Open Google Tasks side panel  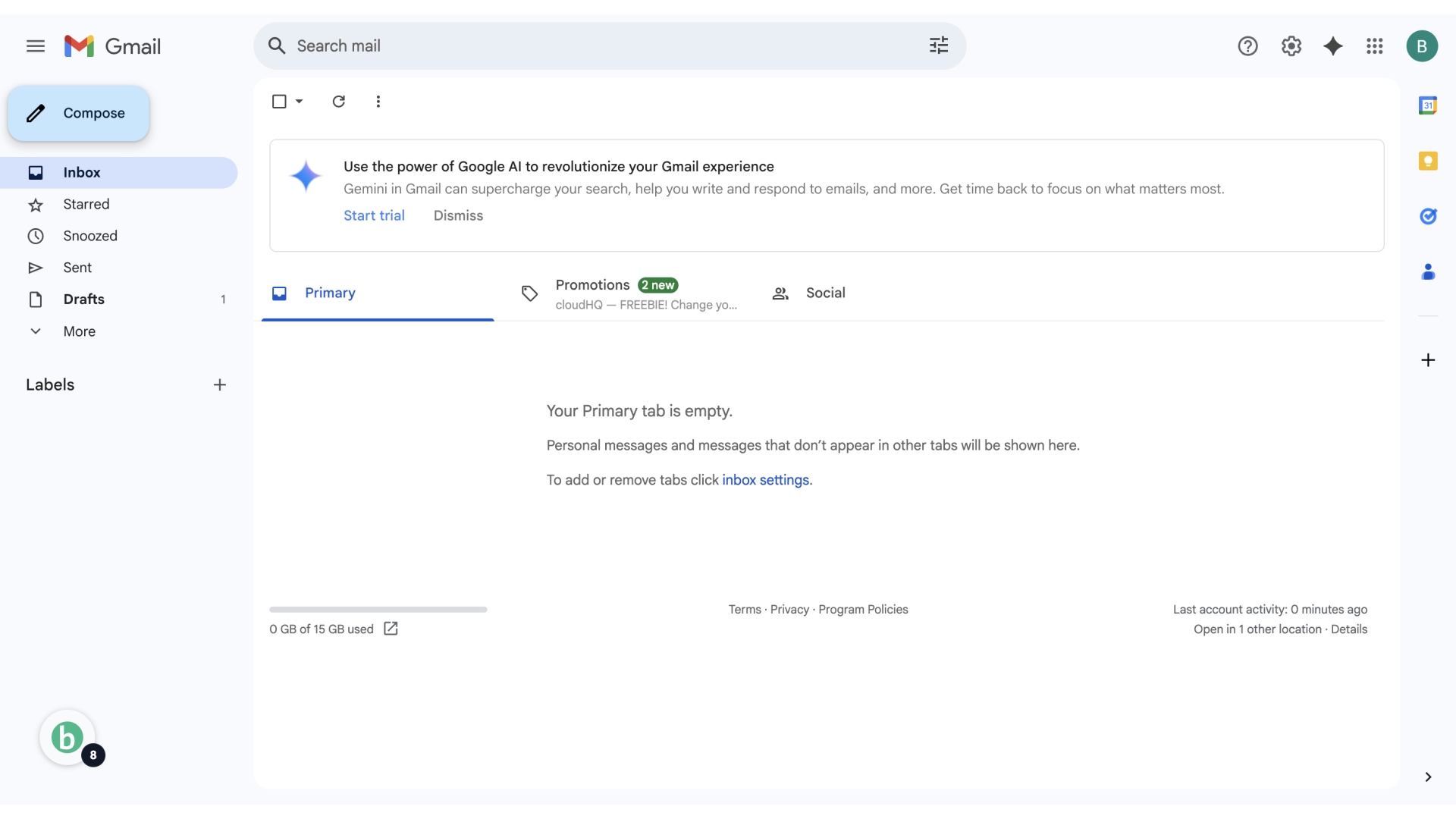tap(1428, 216)
